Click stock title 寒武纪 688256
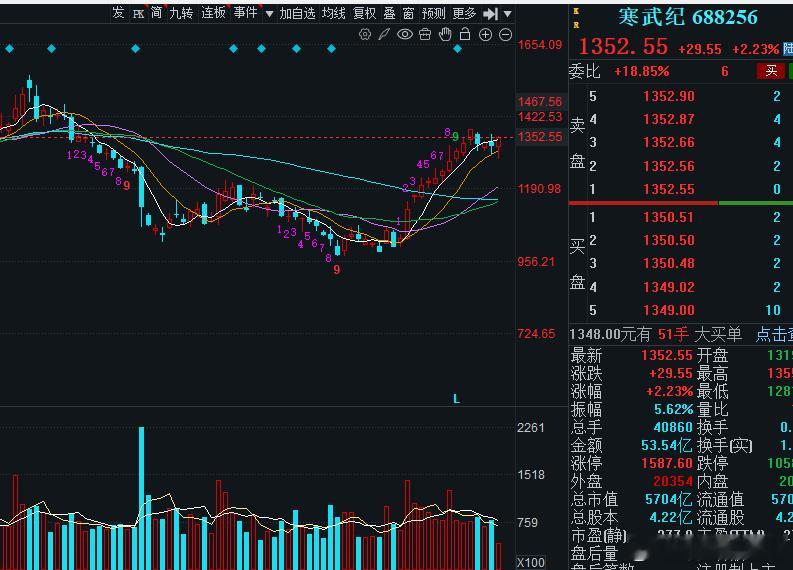The height and width of the screenshot is (570, 793). 688,17
